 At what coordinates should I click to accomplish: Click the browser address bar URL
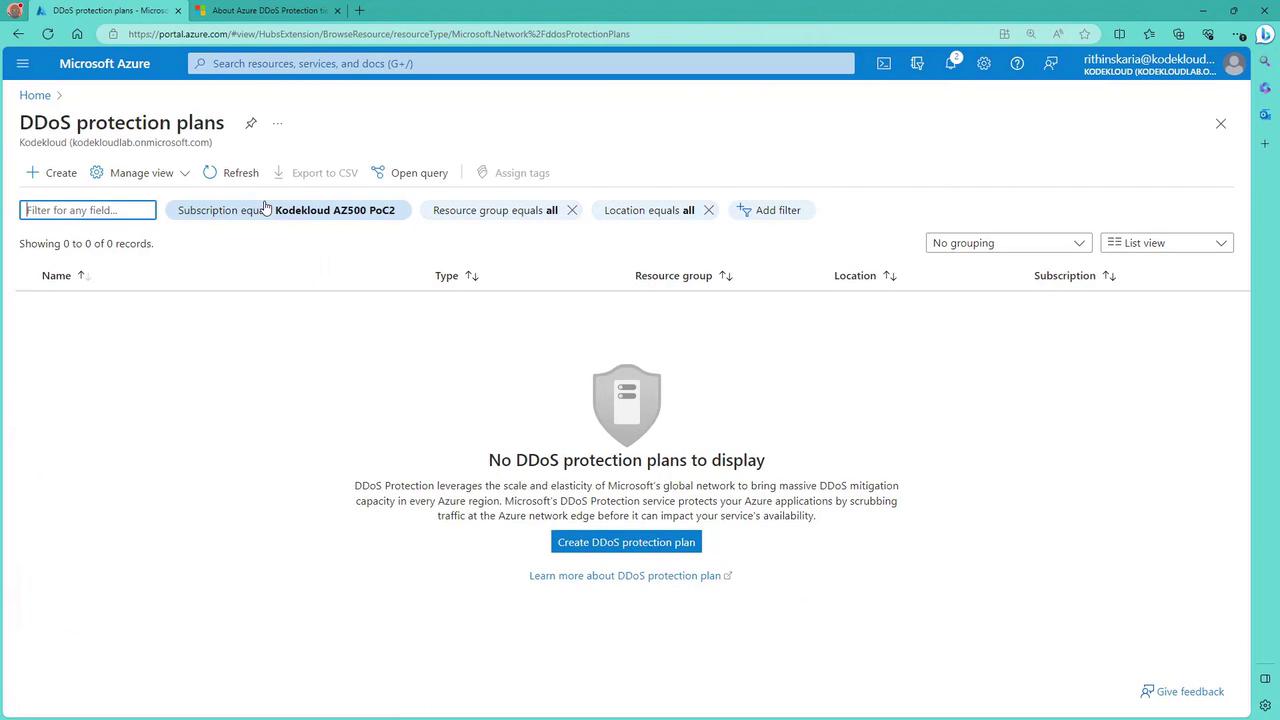[x=379, y=34]
